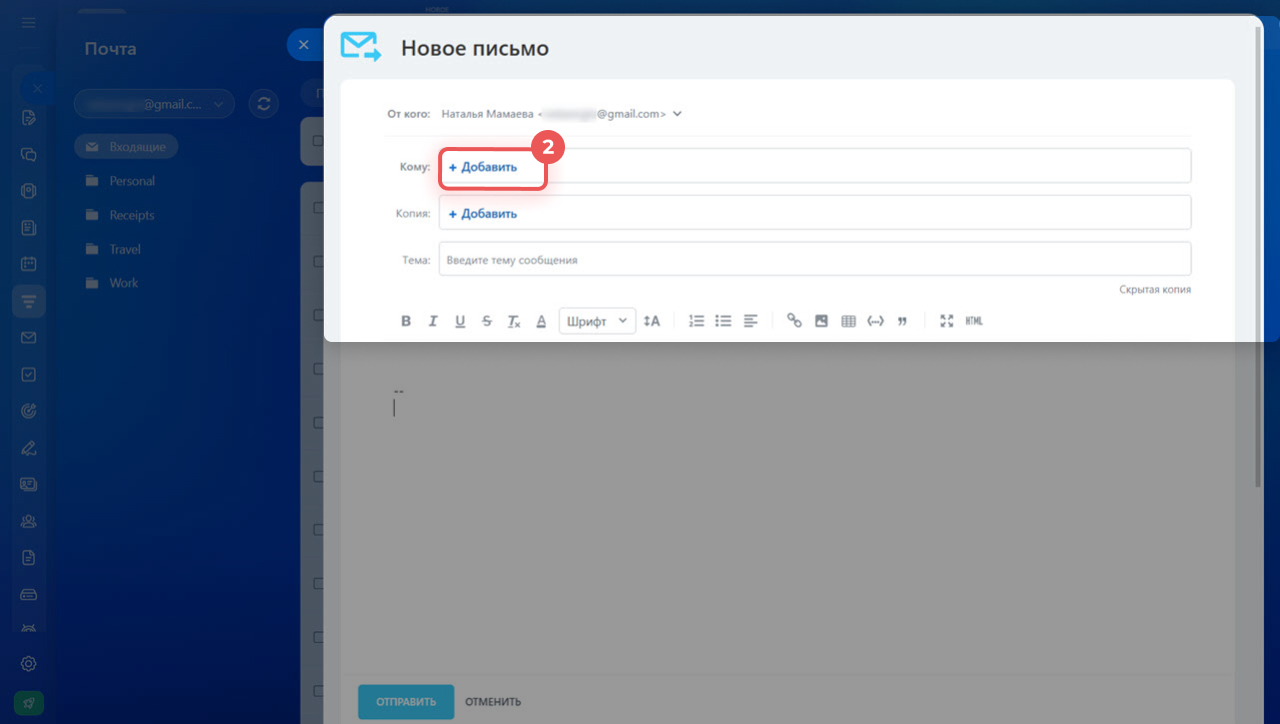Open the font size selector
Screen dimensions: 1280x724
pyautogui.click(x=652, y=321)
